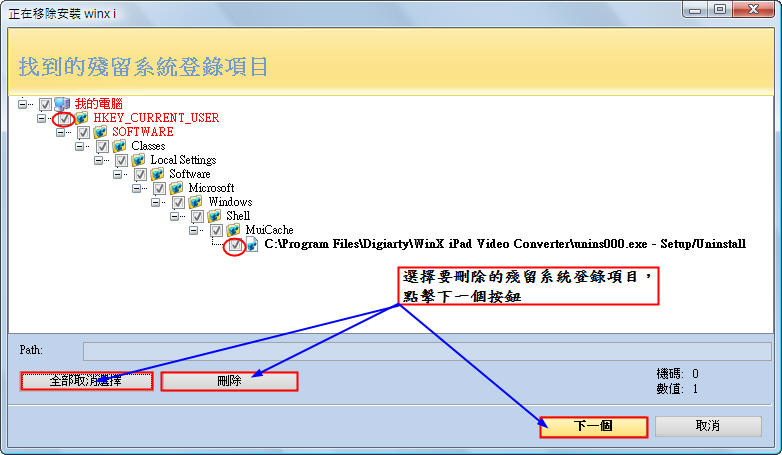The image size is (782, 455).
Task: Toggle the HKEY_CURRENT_USER checkbox
Action: [x=65, y=118]
